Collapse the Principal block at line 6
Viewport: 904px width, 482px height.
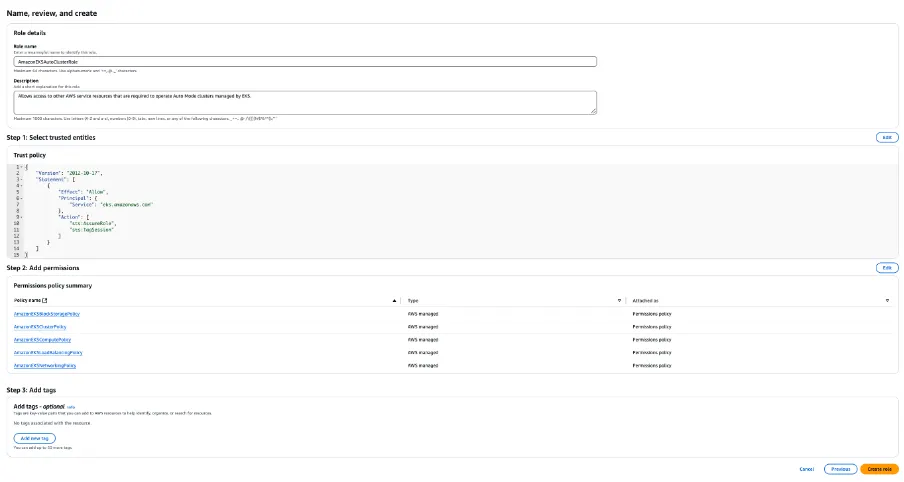[x=21, y=198]
